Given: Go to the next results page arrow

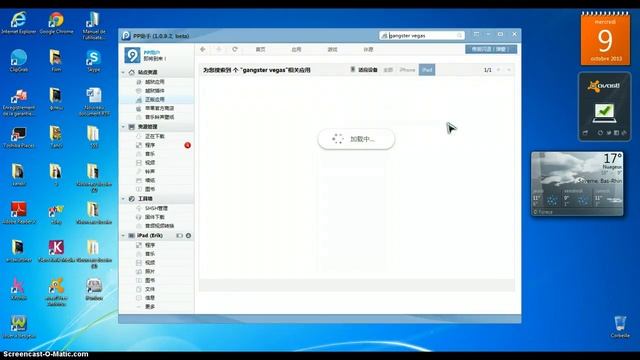Looking at the screenshot, I should (x=509, y=70).
